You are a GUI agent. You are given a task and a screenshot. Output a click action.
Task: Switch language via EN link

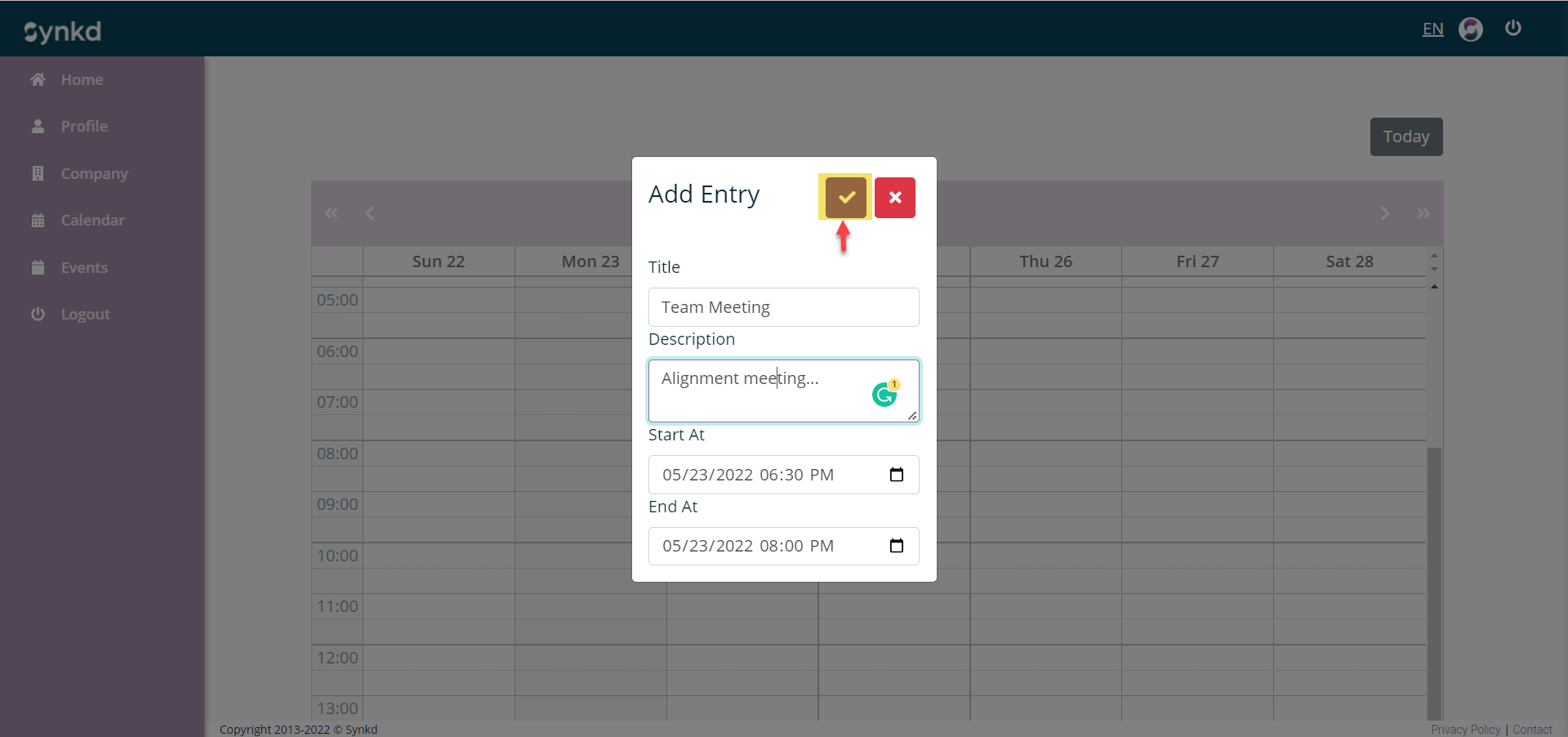click(x=1432, y=29)
